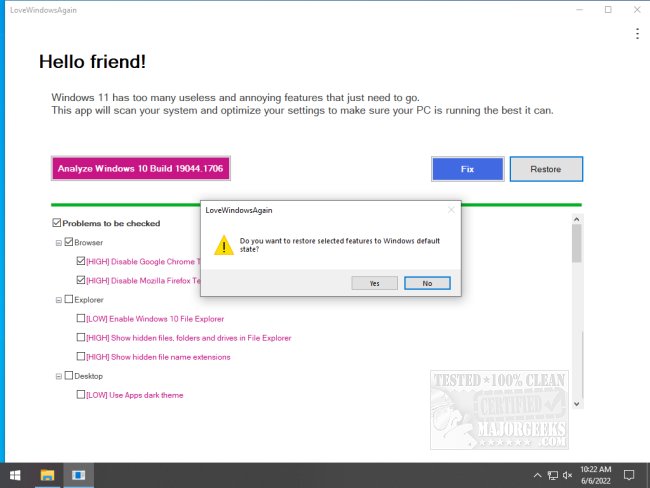Maximize the LoveWindowsAgain window
Screen dimensions: 650x488
[608, 10]
